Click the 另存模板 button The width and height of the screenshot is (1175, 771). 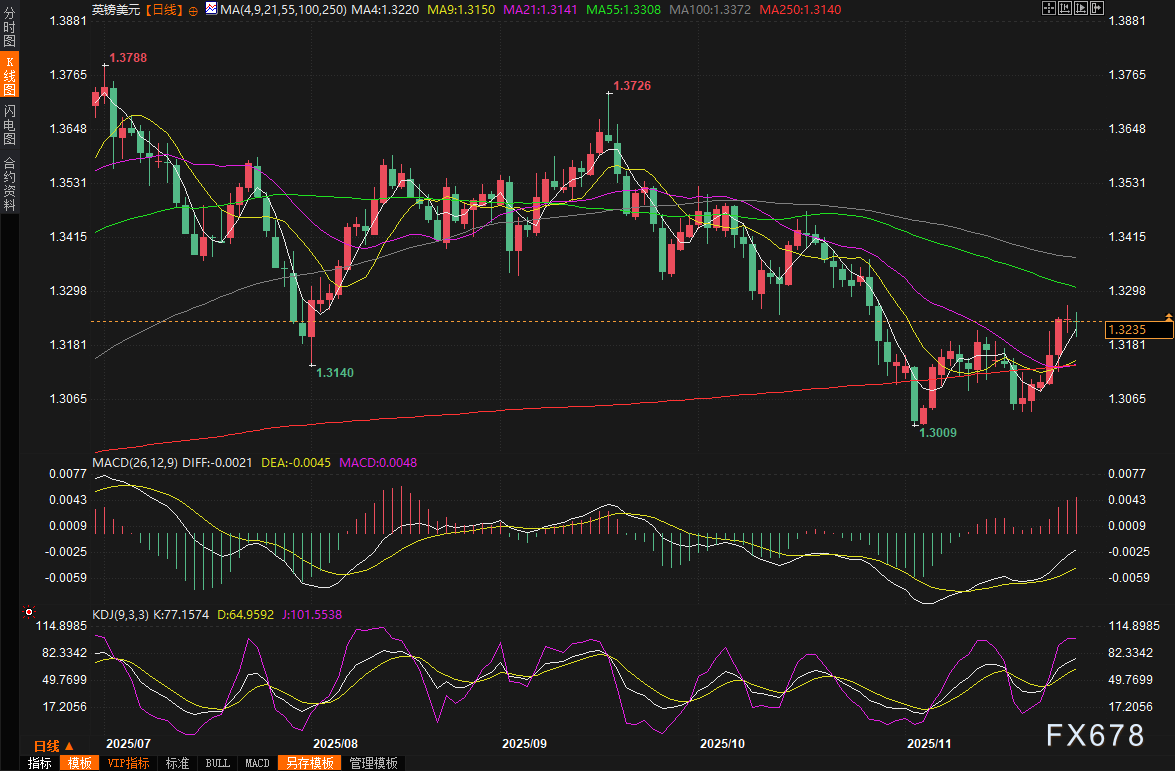[x=309, y=763]
